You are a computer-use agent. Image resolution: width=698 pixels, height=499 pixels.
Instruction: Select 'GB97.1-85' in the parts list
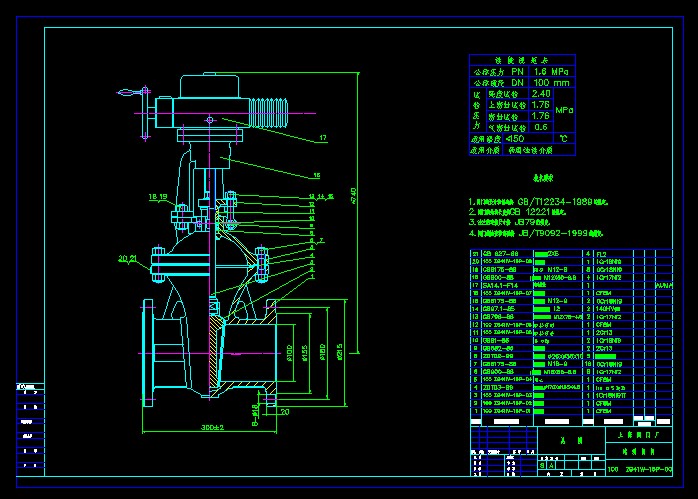click(x=499, y=309)
